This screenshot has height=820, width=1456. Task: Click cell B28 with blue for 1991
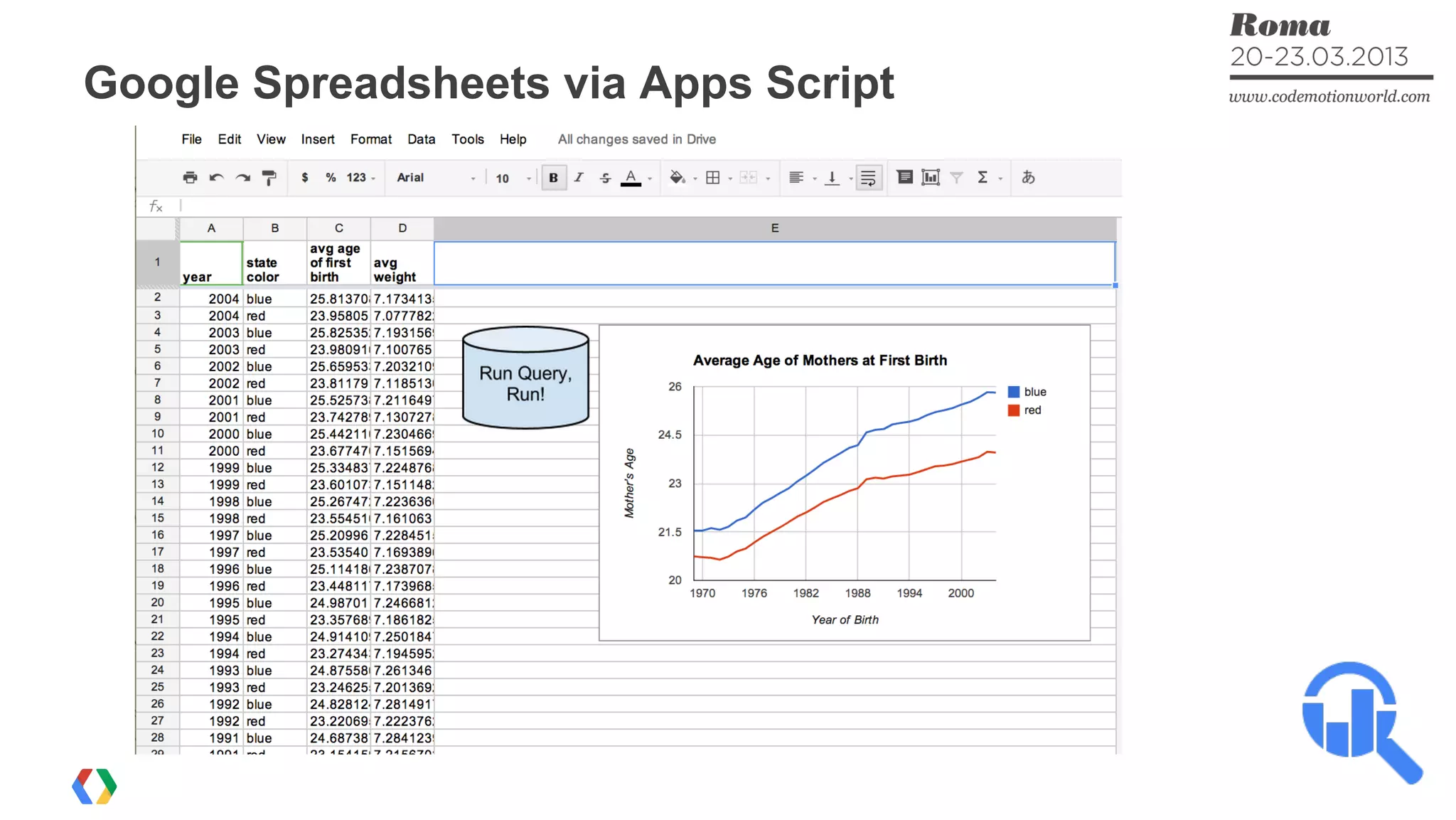[275, 738]
